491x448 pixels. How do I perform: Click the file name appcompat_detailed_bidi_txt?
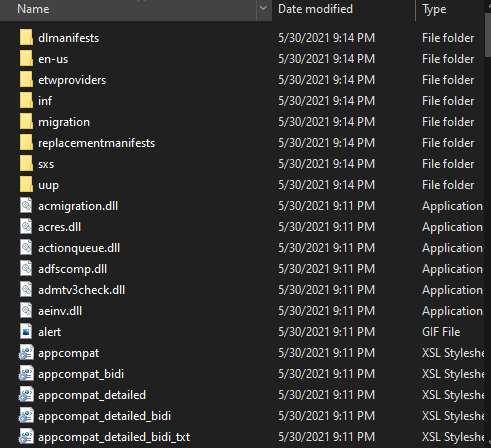[x=114, y=437]
